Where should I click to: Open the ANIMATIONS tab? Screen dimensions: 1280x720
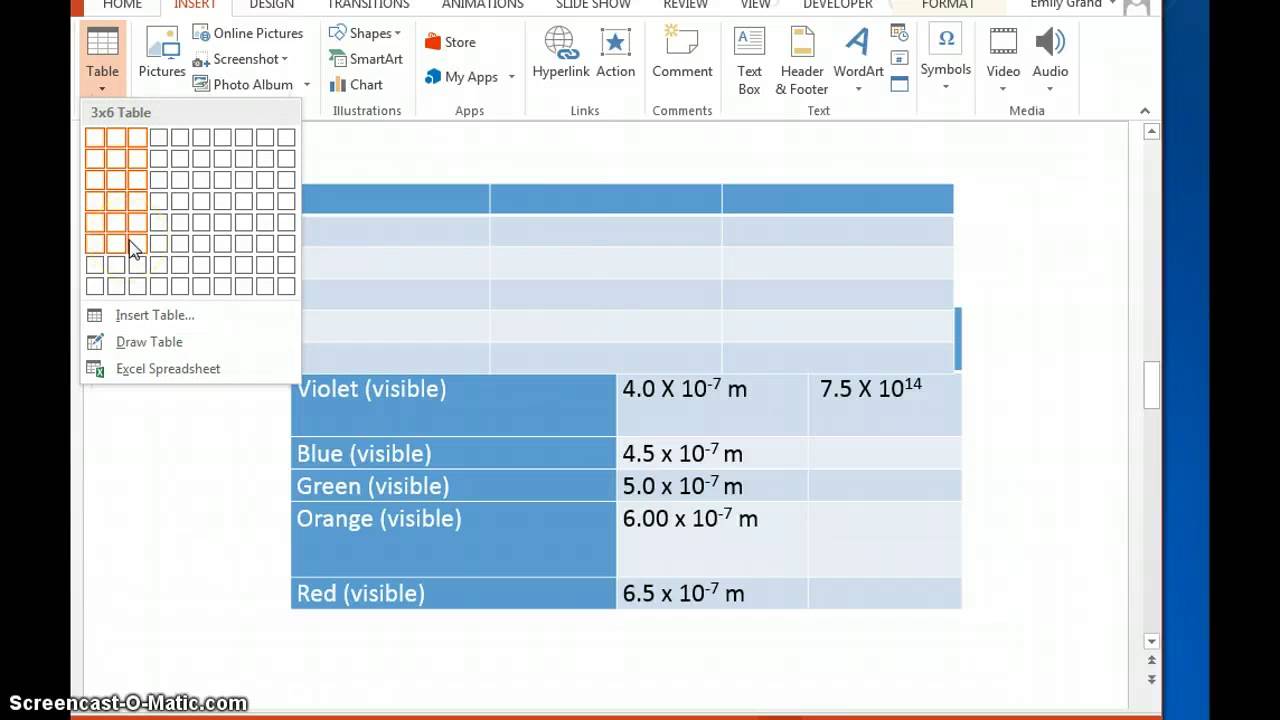[x=483, y=5]
